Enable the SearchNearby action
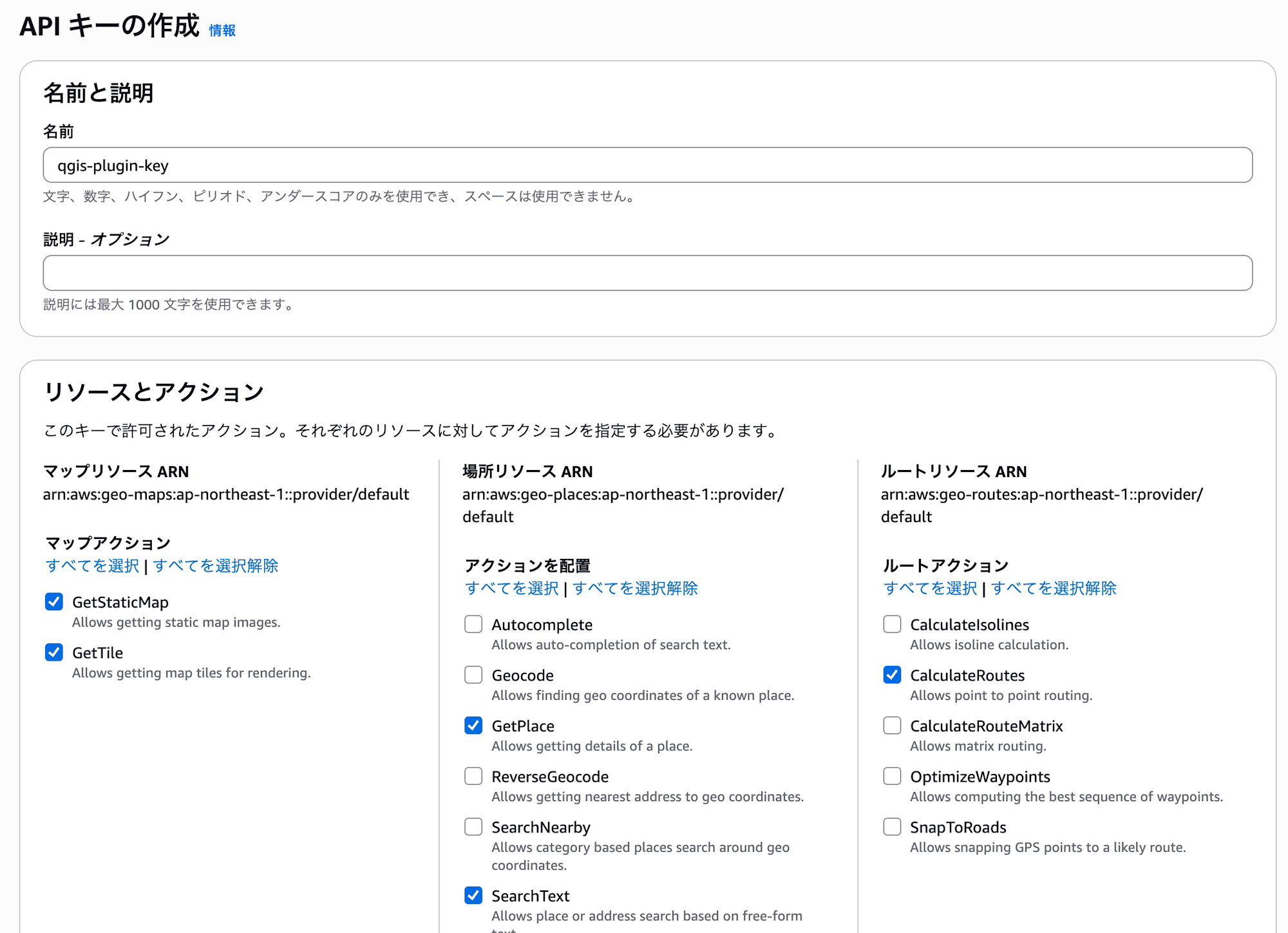The height and width of the screenshot is (933, 1288). click(473, 826)
